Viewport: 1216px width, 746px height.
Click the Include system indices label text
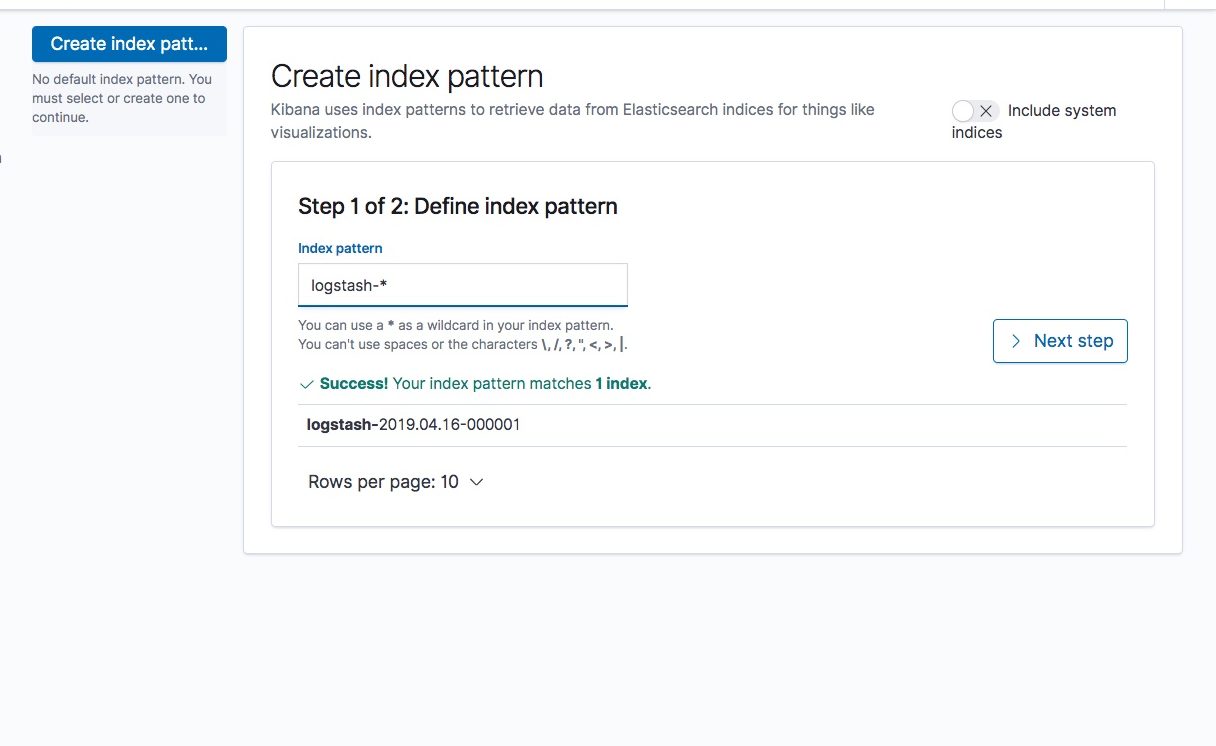[x=1034, y=121]
